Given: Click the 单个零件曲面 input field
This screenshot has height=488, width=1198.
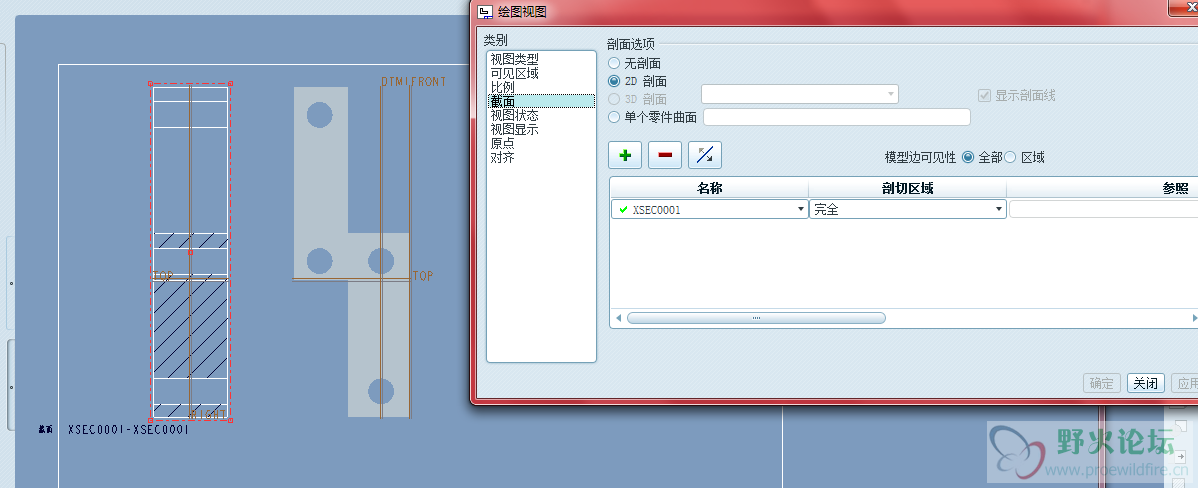Looking at the screenshot, I should [x=837, y=117].
